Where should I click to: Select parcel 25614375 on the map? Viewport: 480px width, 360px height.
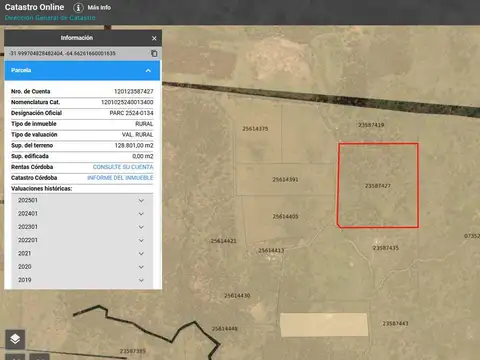tap(255, 129)
